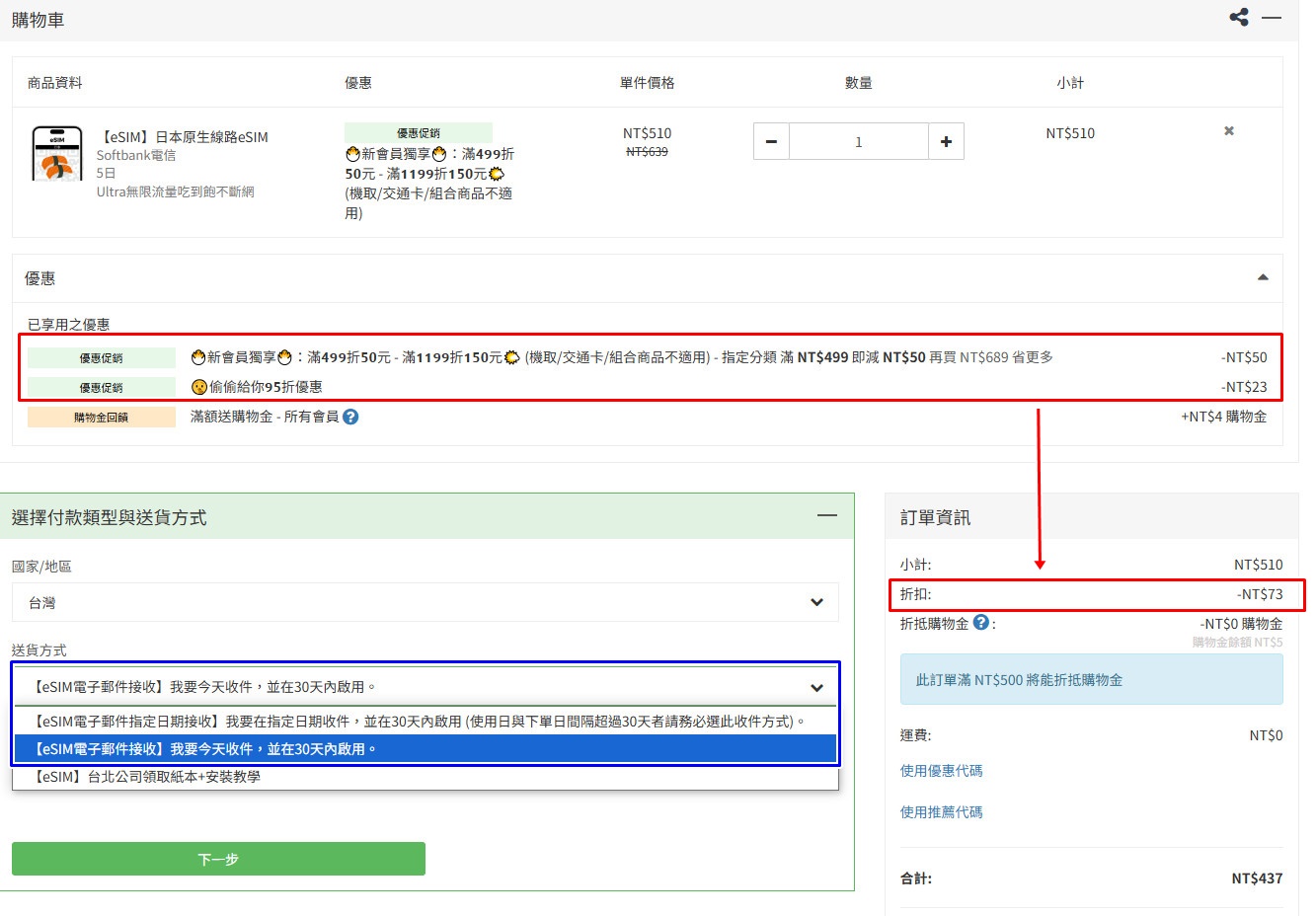
Task: Open the 【eSIM】日本原生線路eSIM product link
Action: click(183, 137)
